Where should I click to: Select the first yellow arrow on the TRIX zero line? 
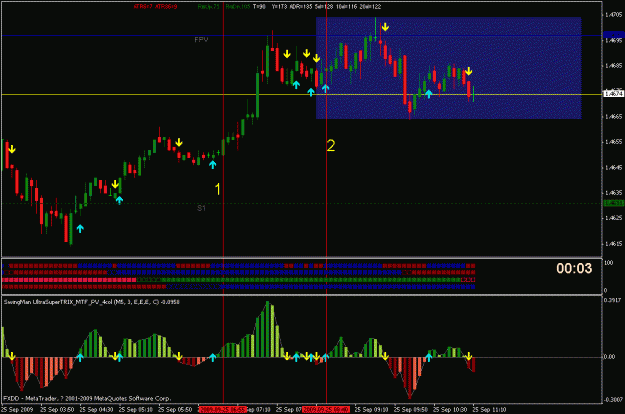(x=12, y=356)
